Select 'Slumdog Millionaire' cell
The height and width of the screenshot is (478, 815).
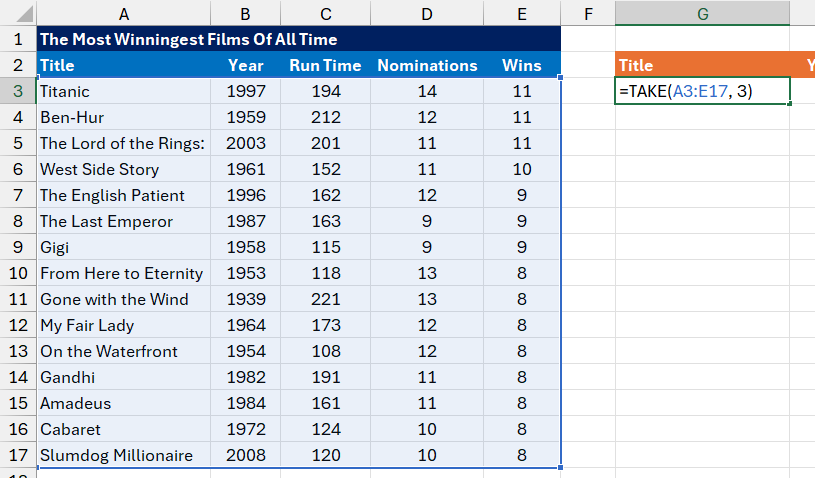pos(124,455)
